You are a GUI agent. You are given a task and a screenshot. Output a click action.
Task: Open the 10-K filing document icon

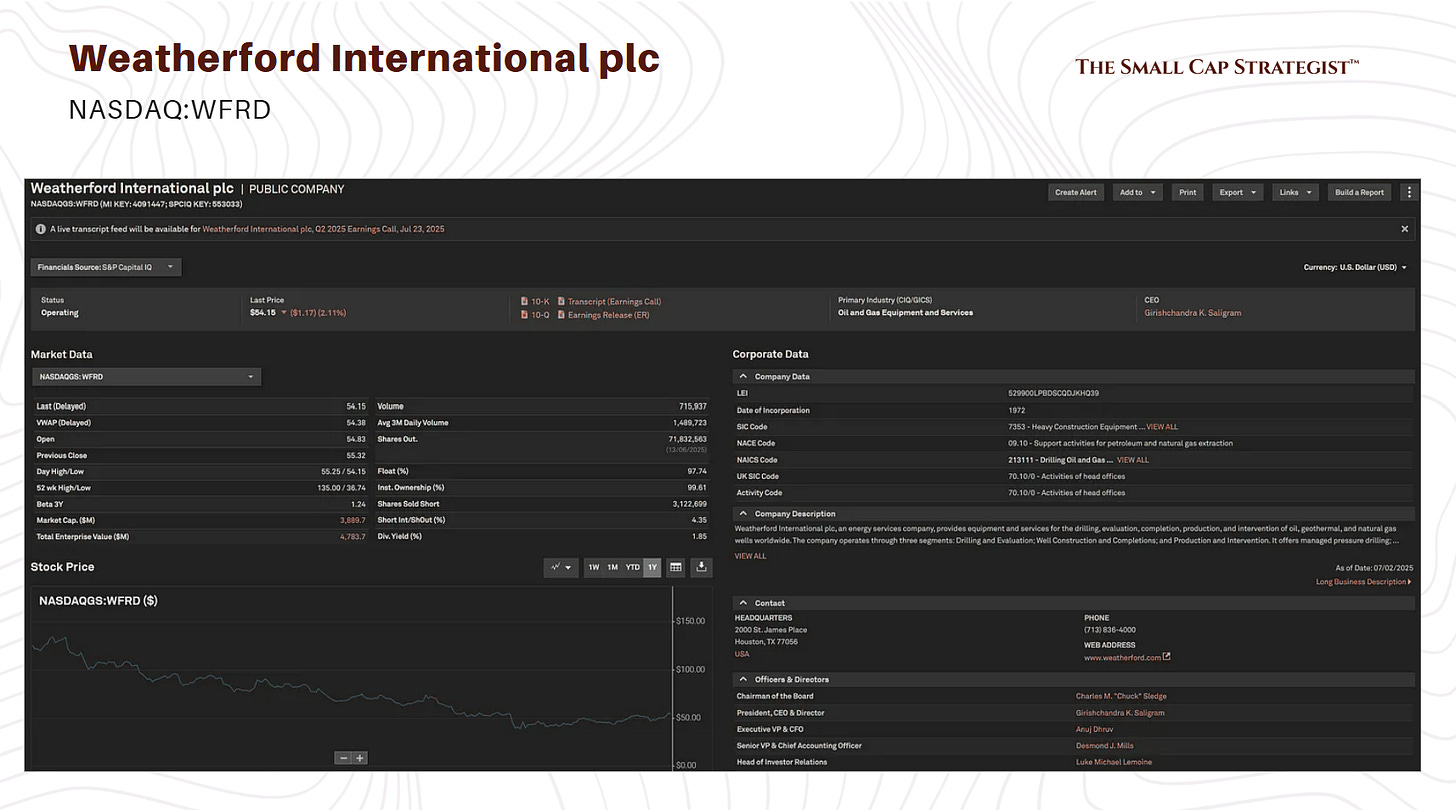[x=525, y=301]
